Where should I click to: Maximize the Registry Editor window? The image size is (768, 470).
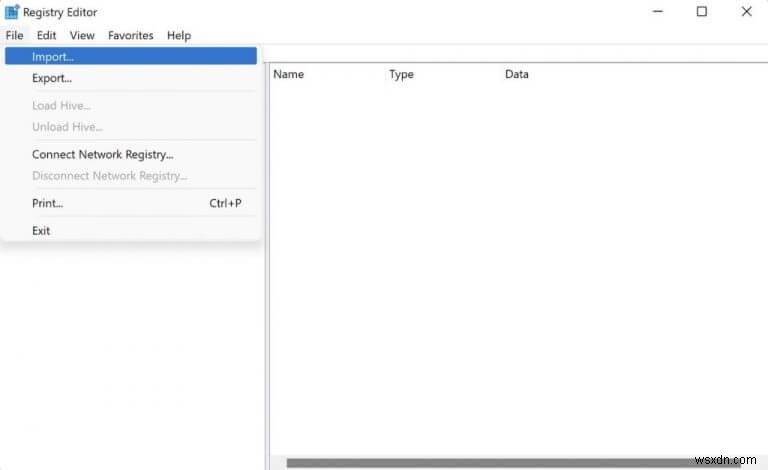click(x=701, y=12)
